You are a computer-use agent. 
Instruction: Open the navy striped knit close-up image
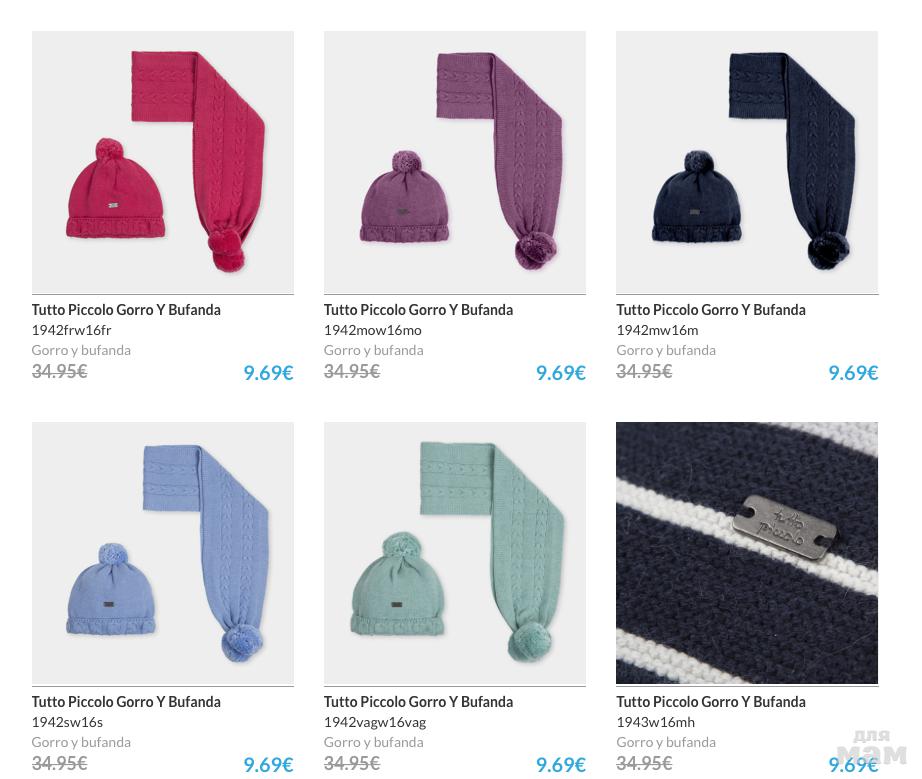[x=747, y=553]
